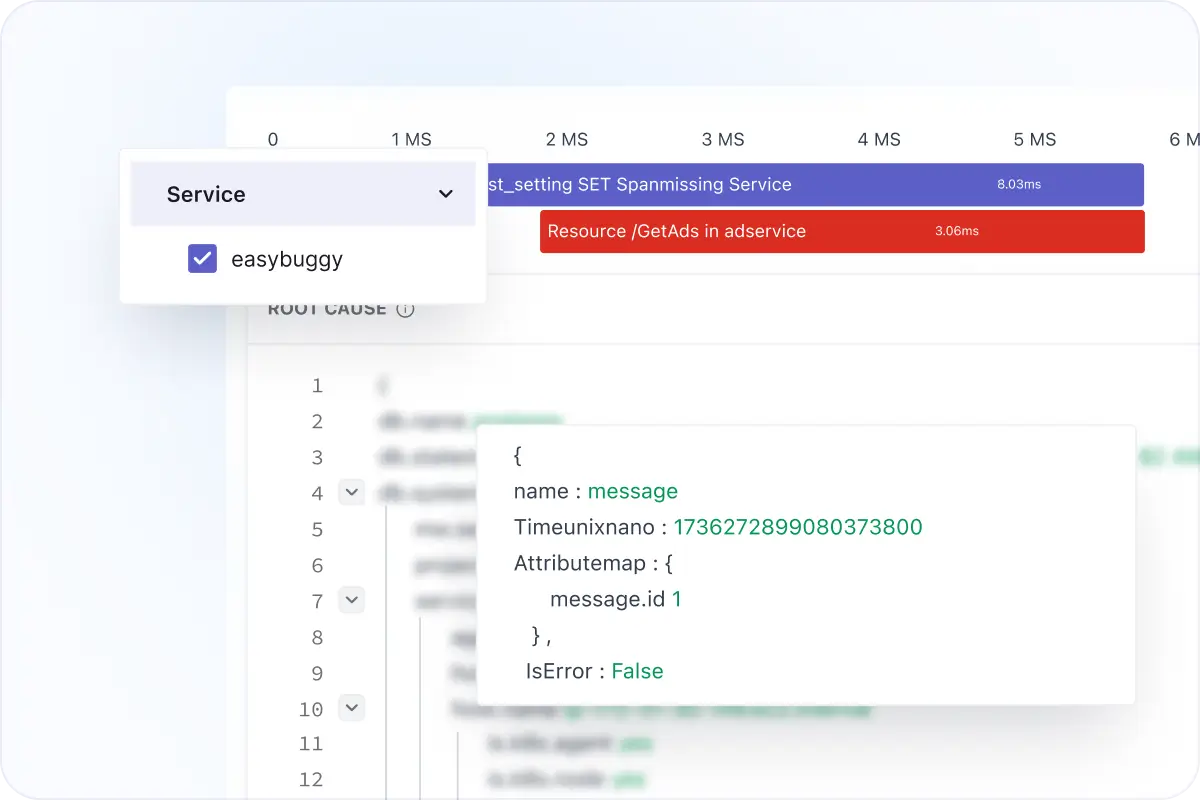1200x800 pixels.
Task: Click the 3.06ms duration on red span
Action: click(956, 231)
